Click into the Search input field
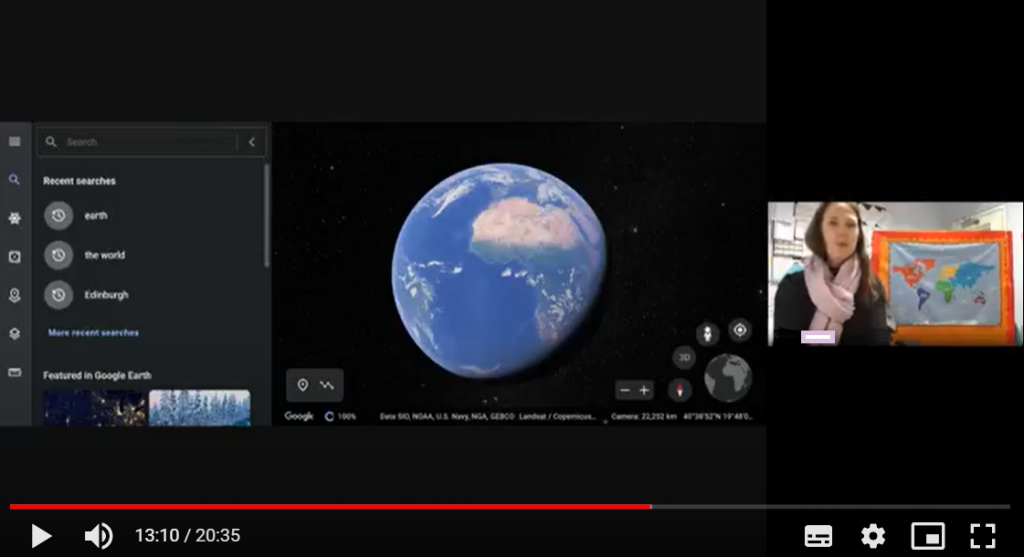 pyautogui.click(x=150, y=142)
